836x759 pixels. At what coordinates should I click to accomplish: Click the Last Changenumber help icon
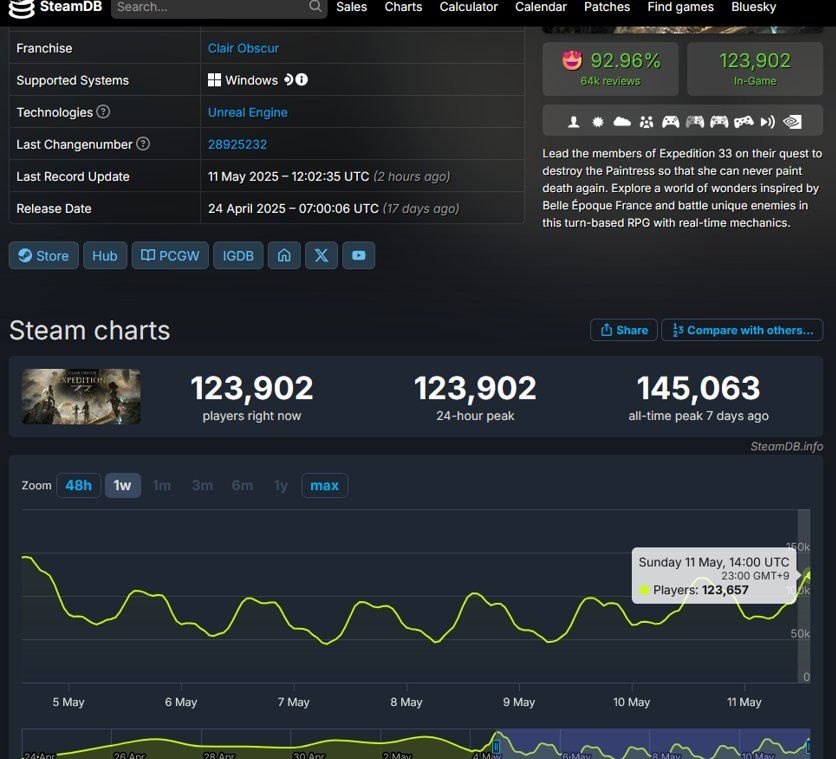143,143
